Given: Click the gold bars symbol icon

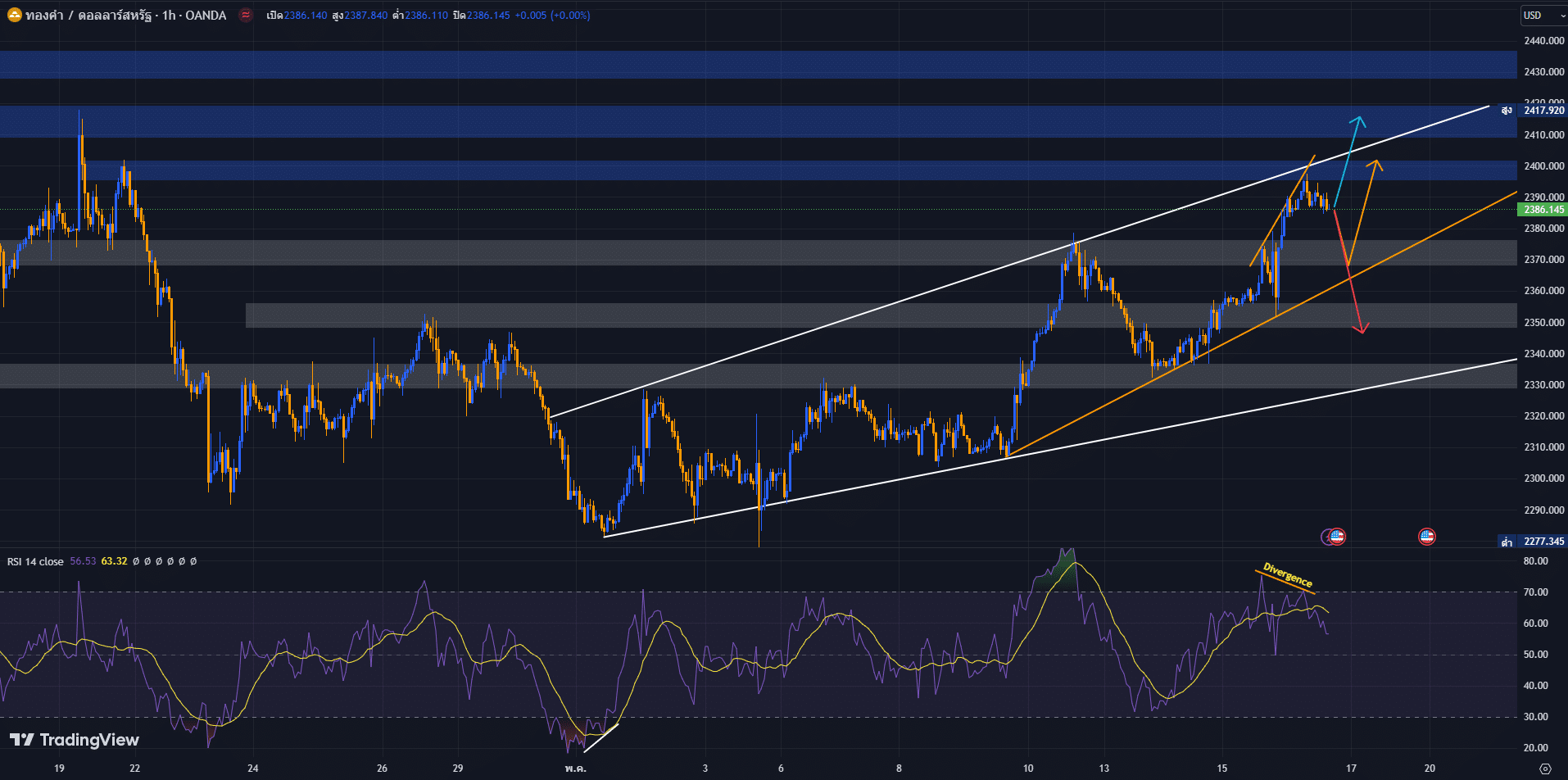Looking at the screenshot, I should (15, 15).
